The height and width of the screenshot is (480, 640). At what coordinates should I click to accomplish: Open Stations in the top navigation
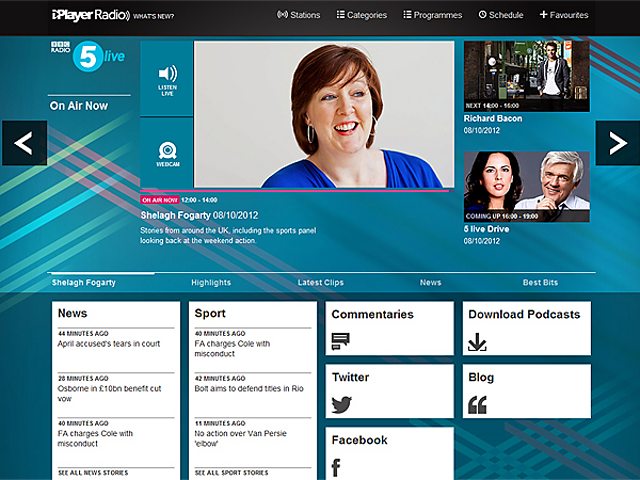[x=298, y=15]
